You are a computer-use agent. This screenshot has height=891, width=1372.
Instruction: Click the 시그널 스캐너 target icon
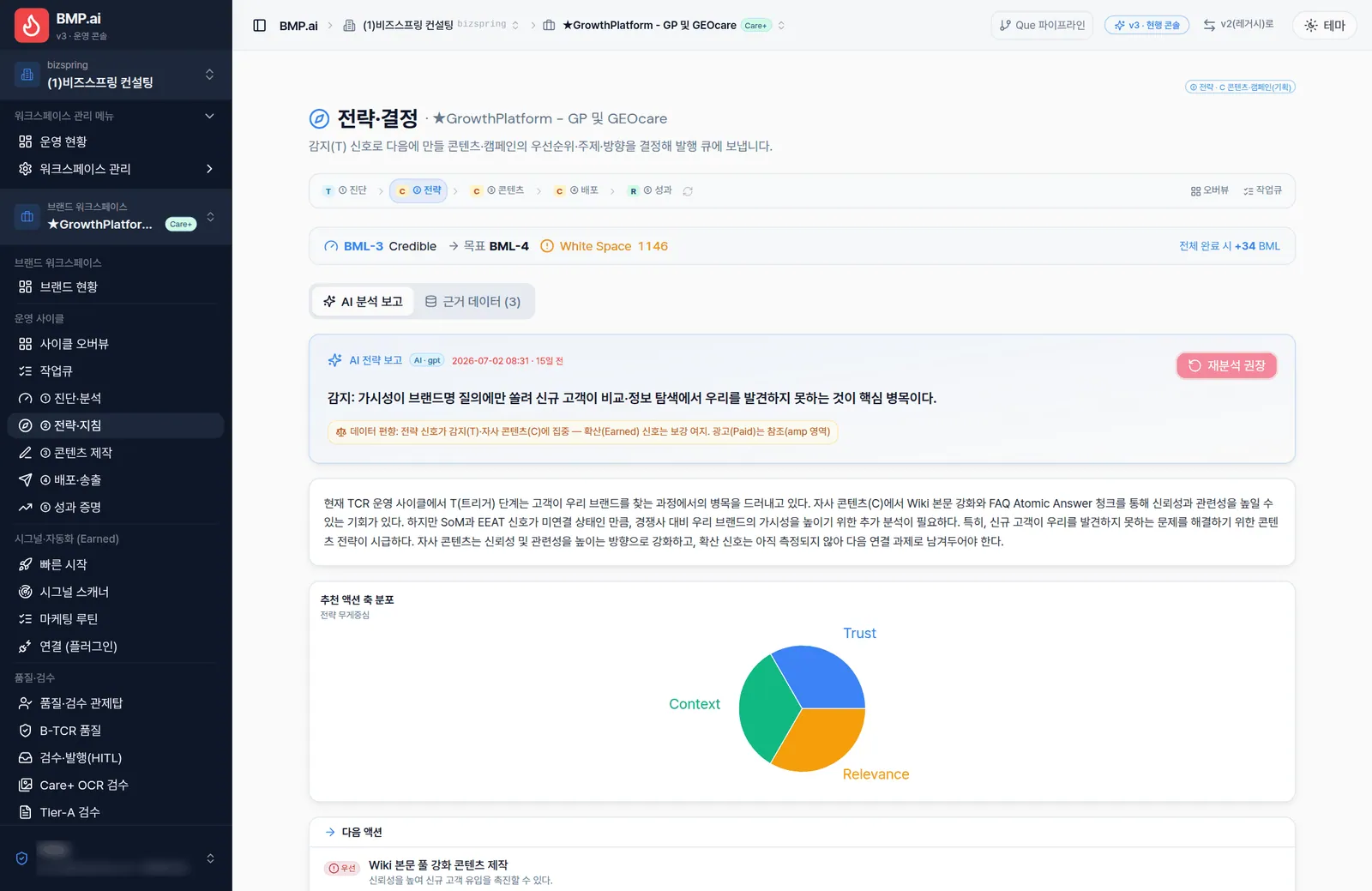coord(26,592)
